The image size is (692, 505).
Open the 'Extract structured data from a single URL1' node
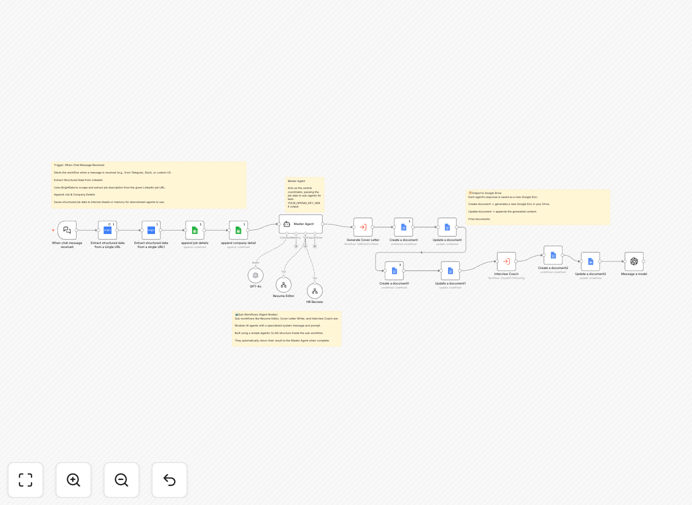point(151,230)
